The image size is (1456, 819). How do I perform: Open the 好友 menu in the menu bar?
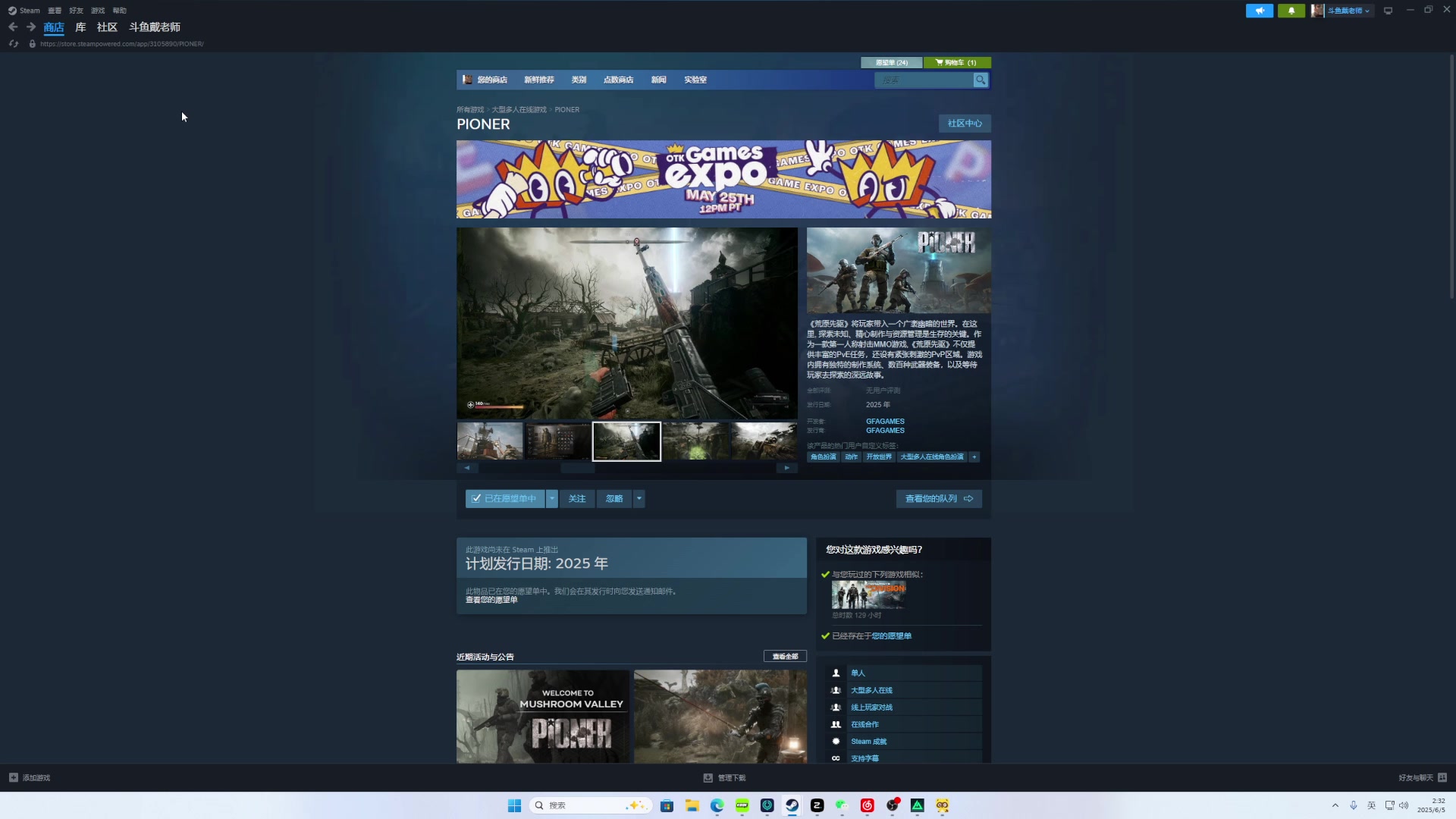point(76,11)
